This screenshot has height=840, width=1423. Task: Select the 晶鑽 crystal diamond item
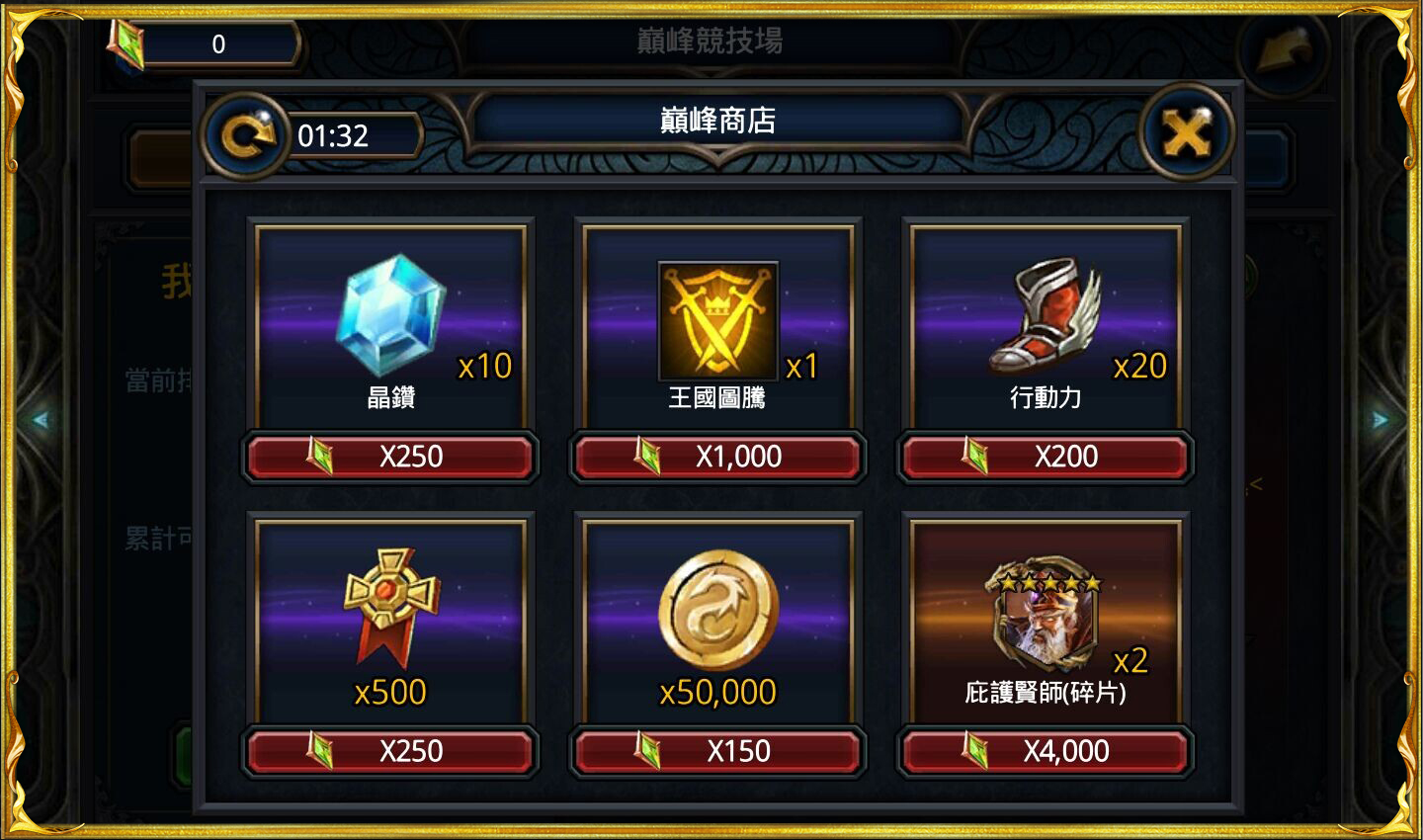pyautogui.click(x=390, y=314)
